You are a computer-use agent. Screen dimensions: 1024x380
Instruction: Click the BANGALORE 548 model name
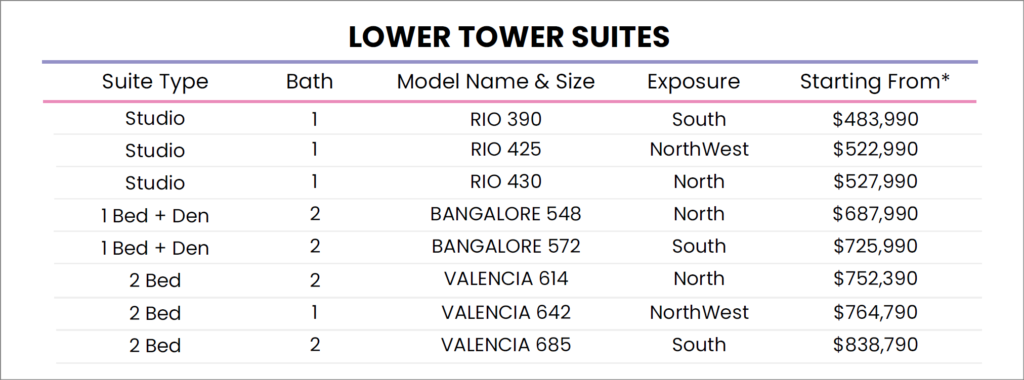coord(505,214)
